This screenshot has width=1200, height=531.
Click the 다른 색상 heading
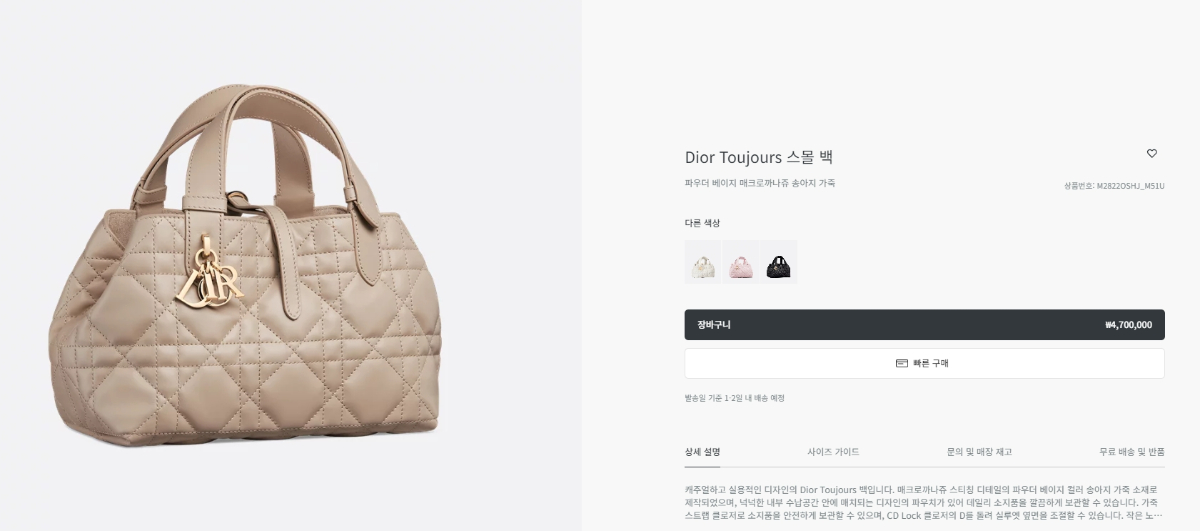(x=702, y=223)
